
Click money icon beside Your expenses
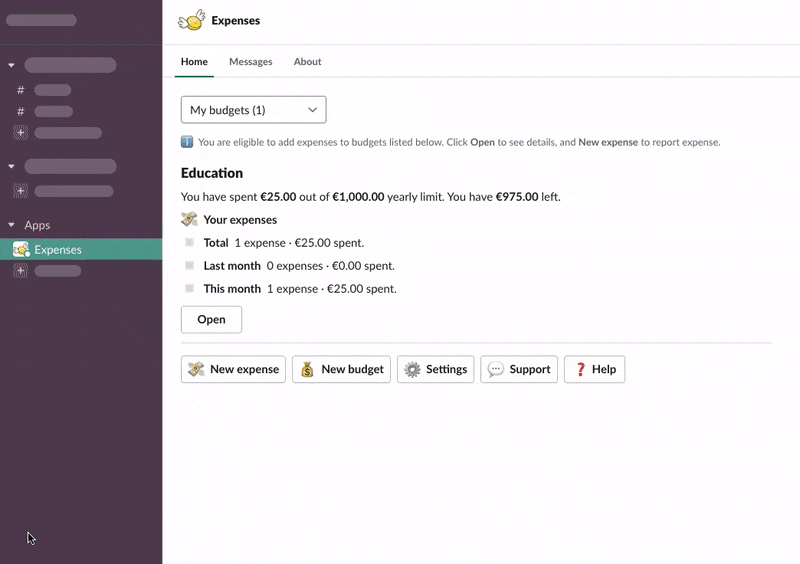pos(189,219)
